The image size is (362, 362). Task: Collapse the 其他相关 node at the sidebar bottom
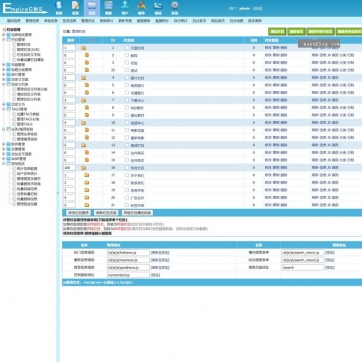coord(4,164)
